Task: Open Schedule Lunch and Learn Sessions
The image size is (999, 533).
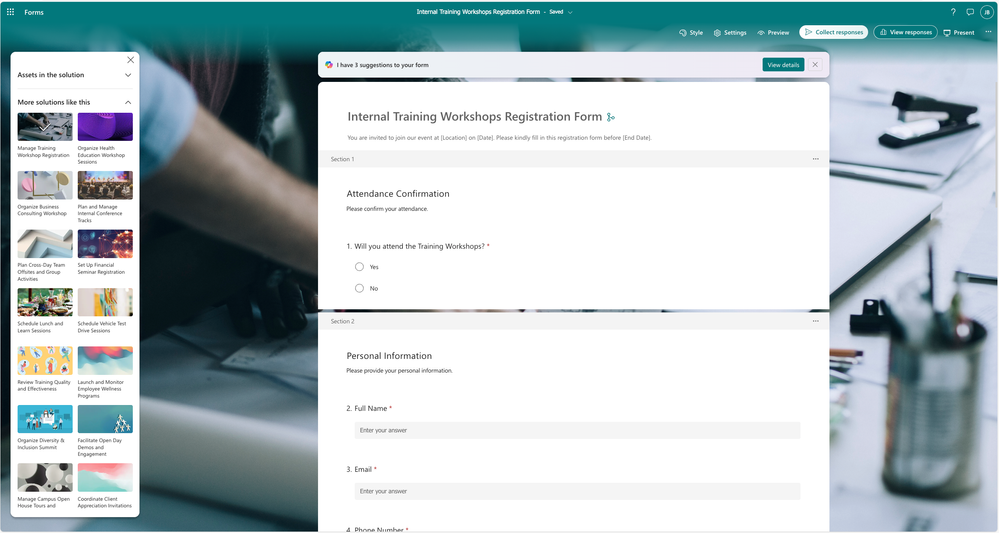Action: tap(45, 311)
